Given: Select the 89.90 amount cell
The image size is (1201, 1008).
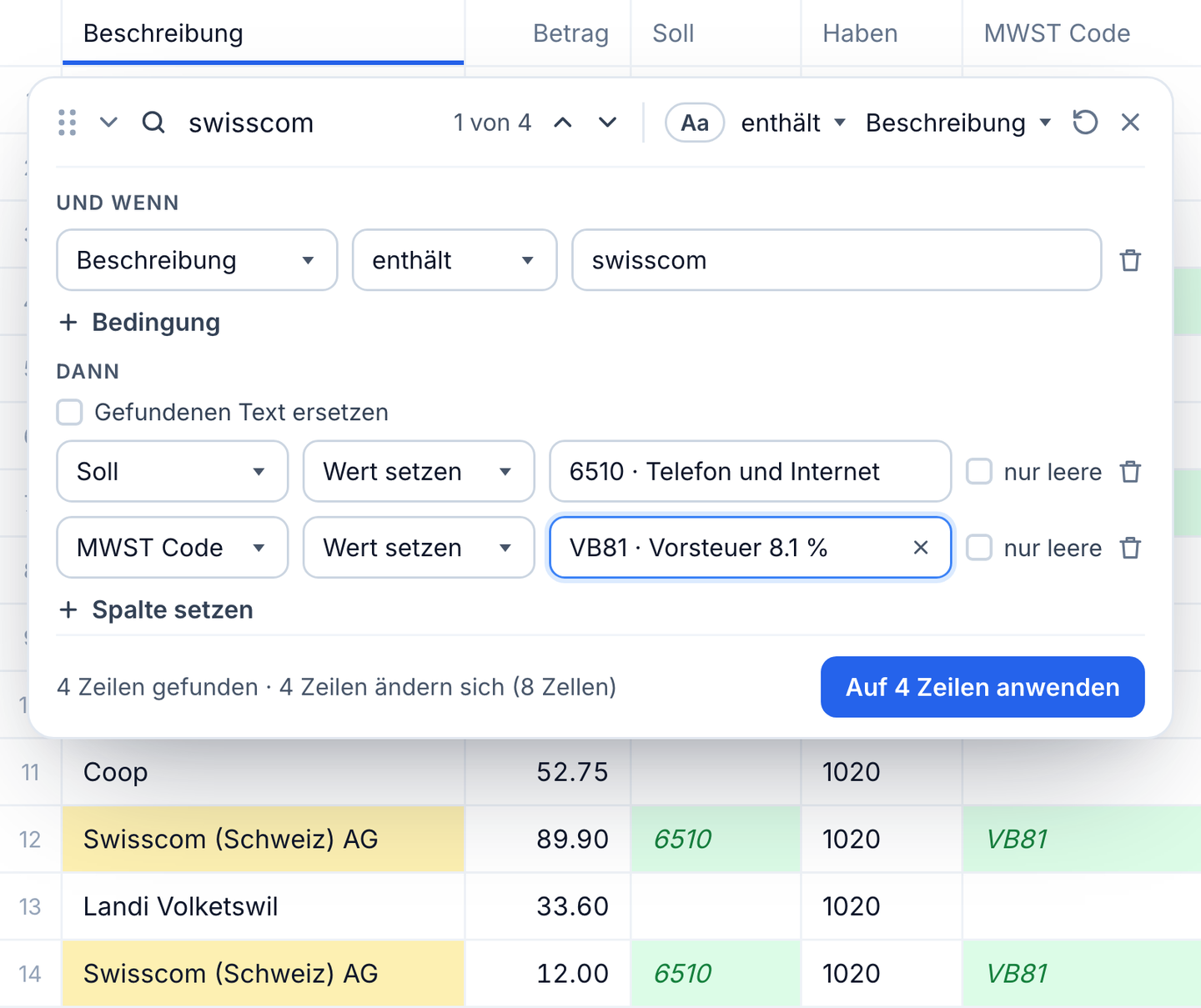Looking at the screenshot, I should [548, 839].
